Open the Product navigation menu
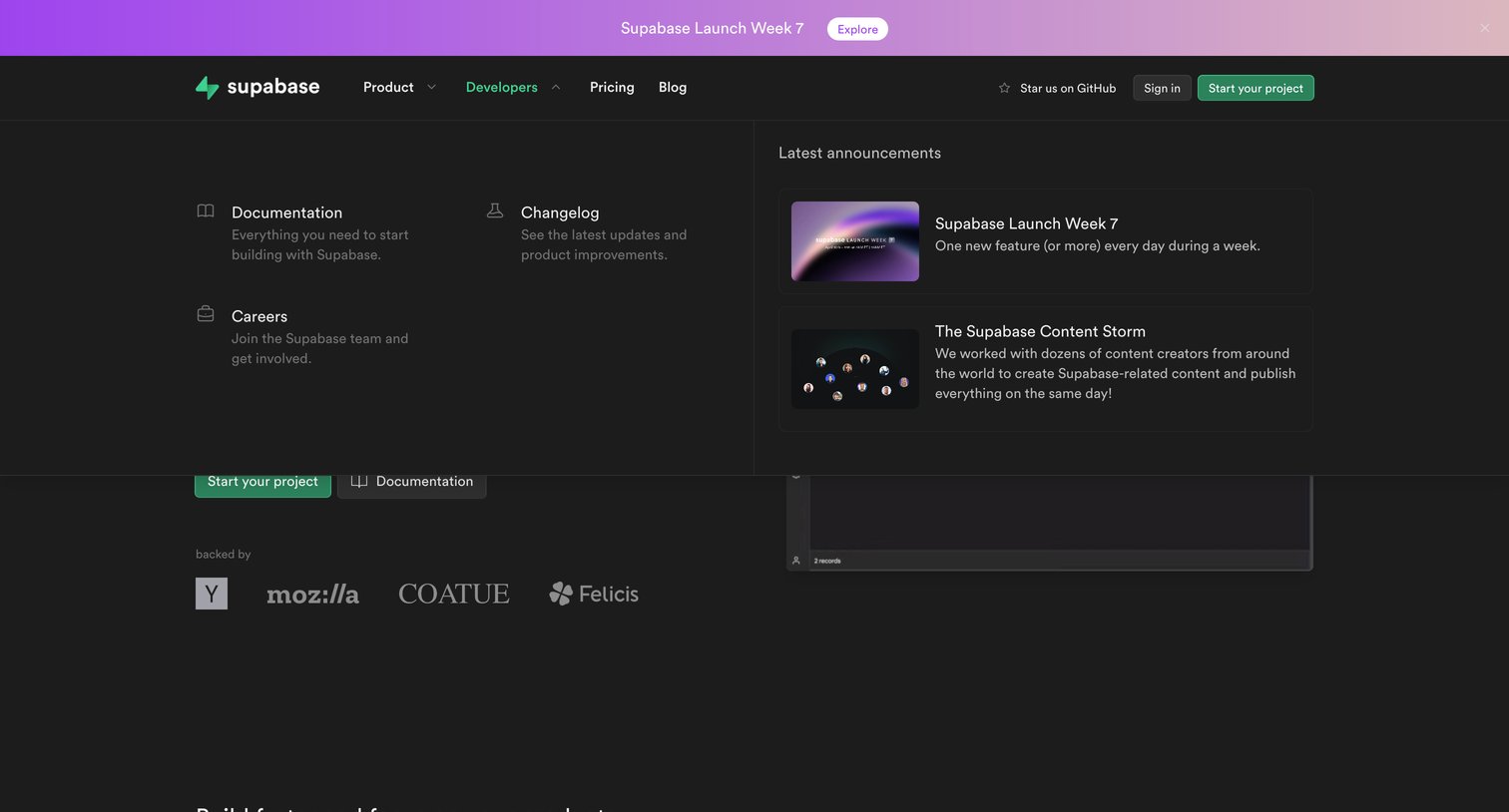1509x812 pixels. [388, 87]
